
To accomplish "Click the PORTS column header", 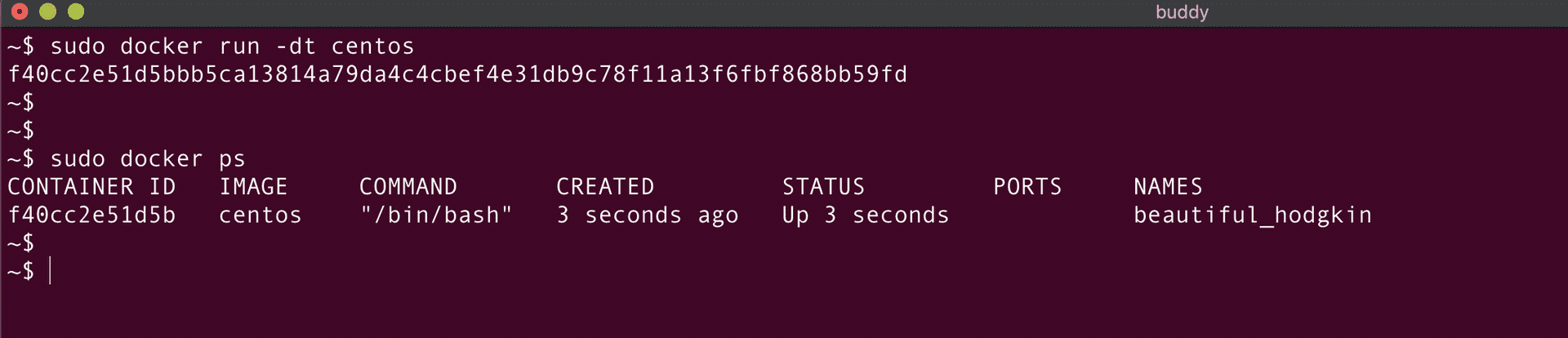I will coord(1027,187).
